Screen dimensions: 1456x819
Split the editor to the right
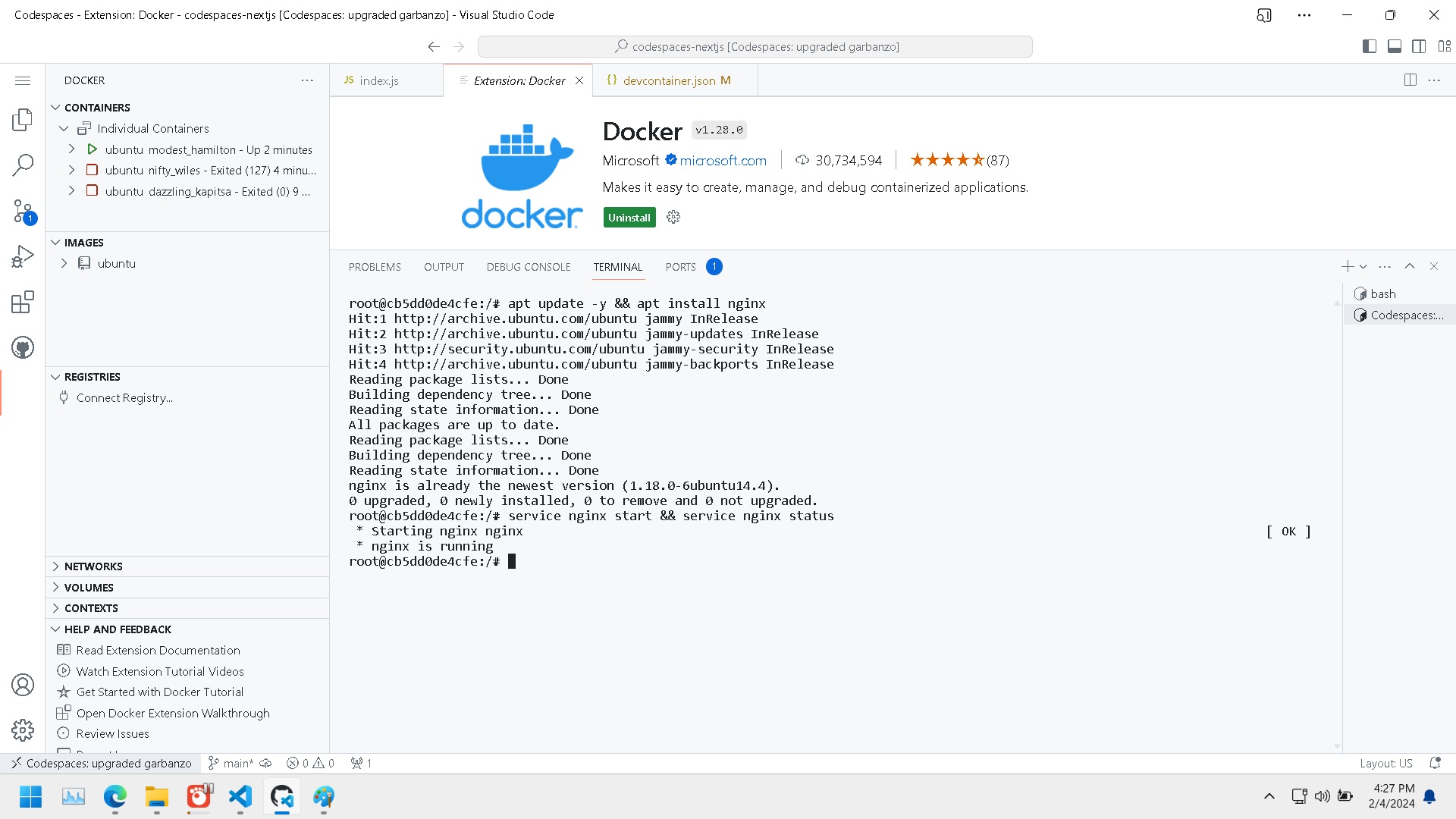click(1410, 80)
